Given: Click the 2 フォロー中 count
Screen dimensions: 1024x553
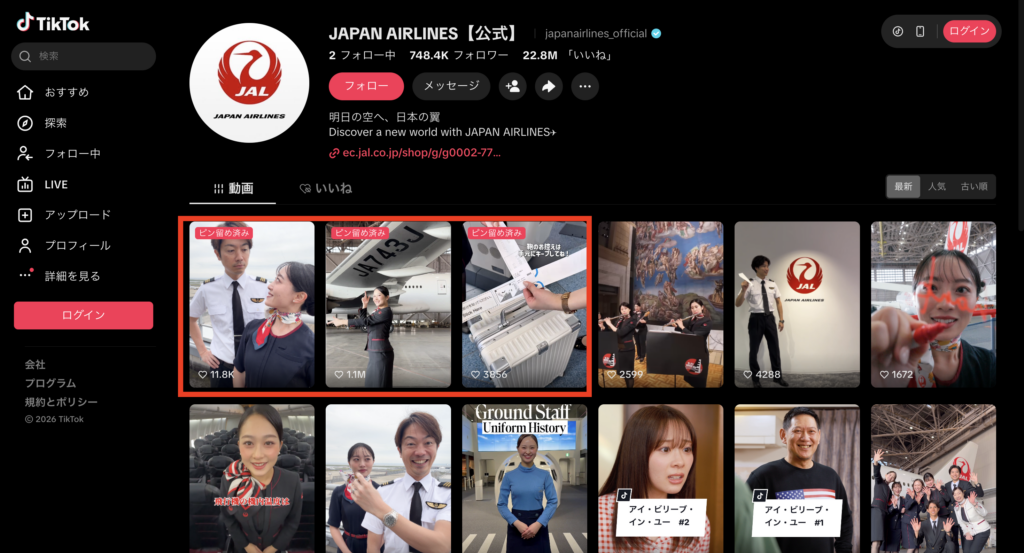Looking at the screenshot, I should point(362,55).
